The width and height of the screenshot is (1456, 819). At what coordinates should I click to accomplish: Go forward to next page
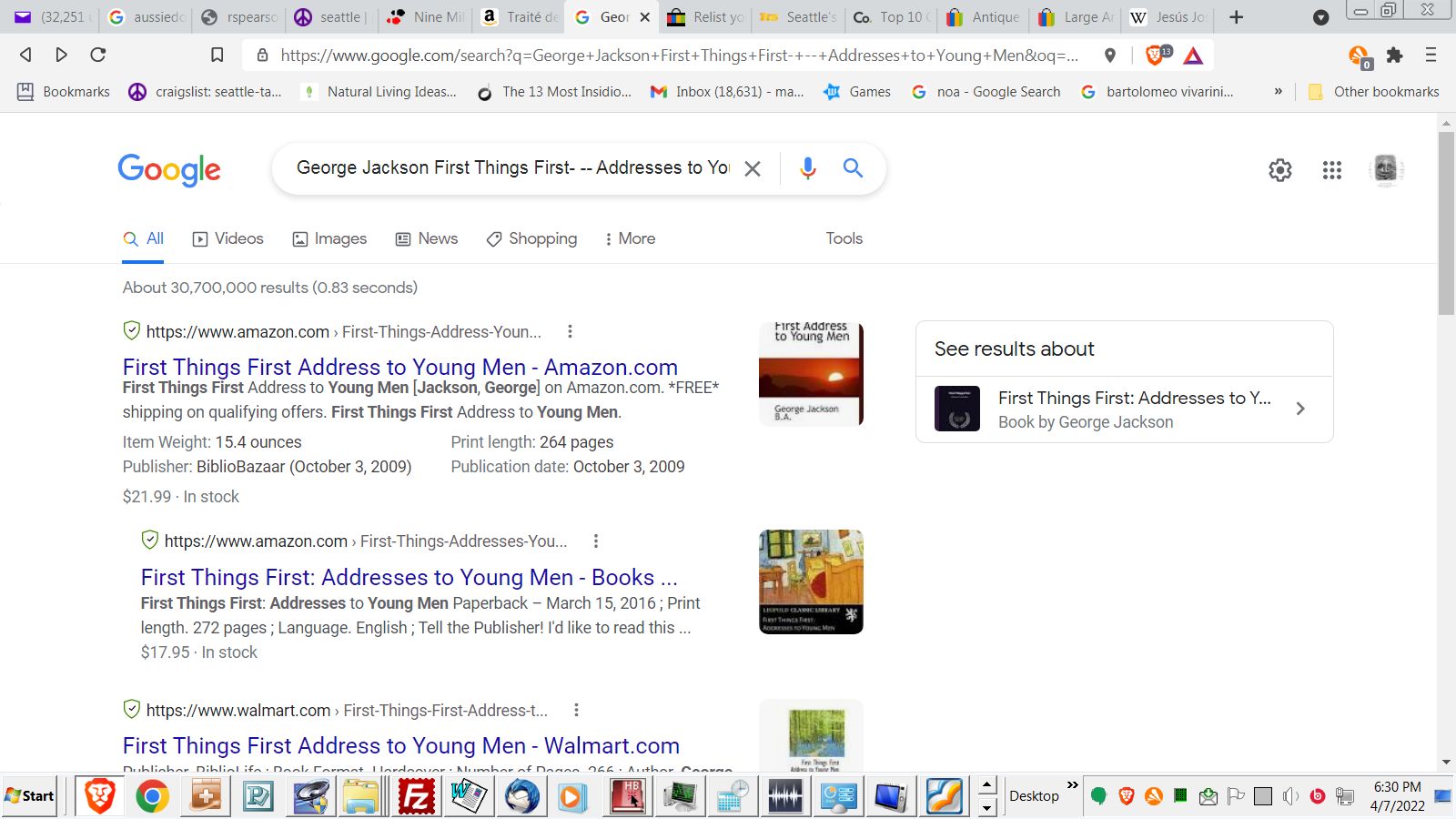click(61, 55)
